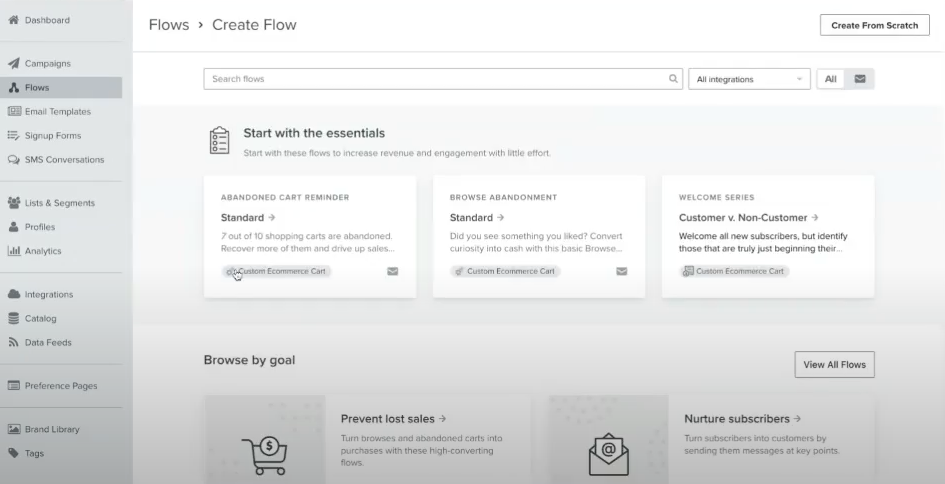Open the Customer v. Non-Customer welcome flow

pyautogui.click(x=749, y=217)
